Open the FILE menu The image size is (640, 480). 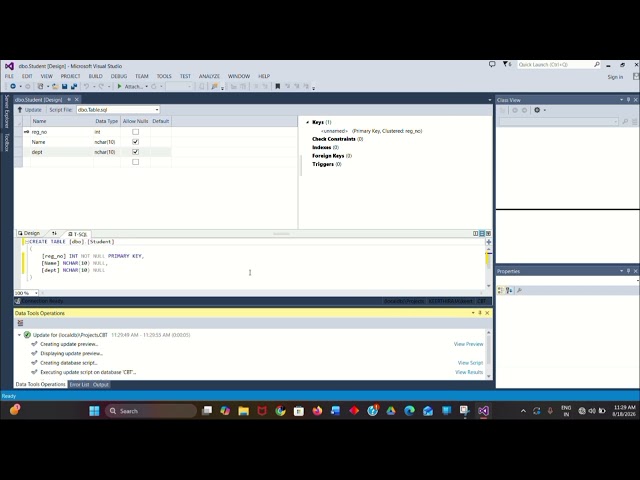pos(9,76)
